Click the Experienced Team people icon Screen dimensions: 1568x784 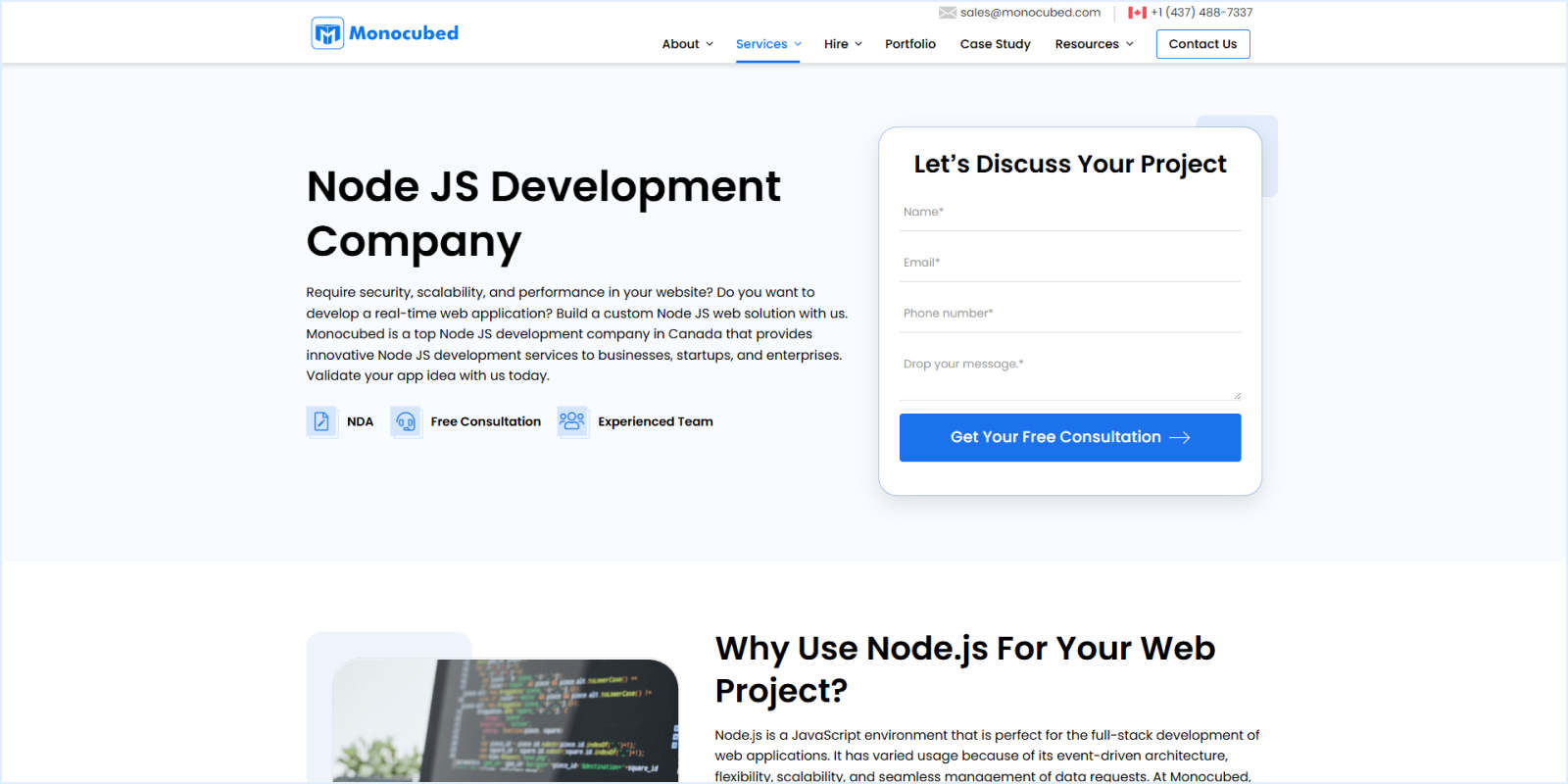572,421
